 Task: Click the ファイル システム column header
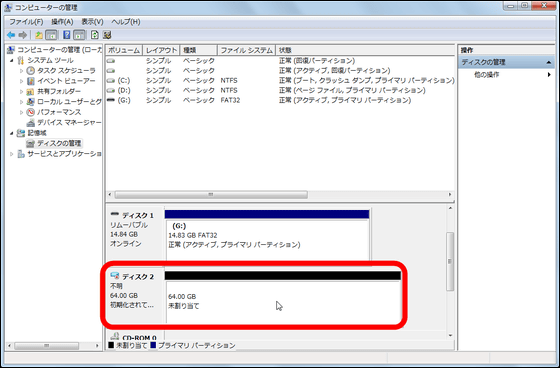tap(246, 50)
